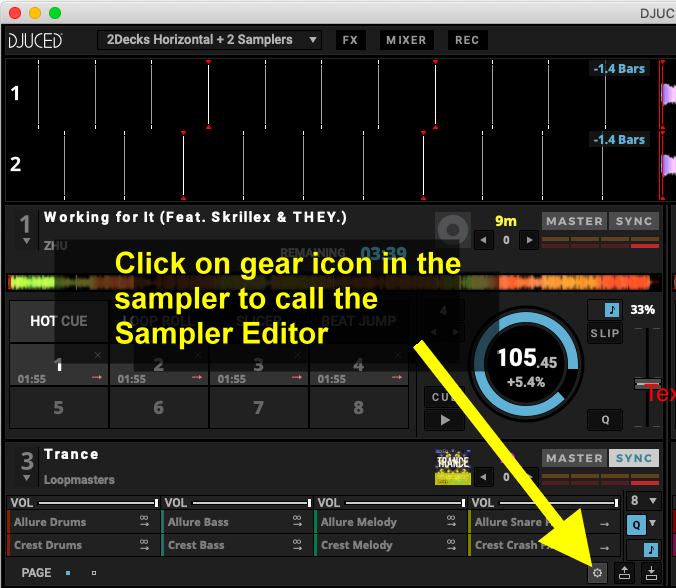
Task: Shift deck 1 key up with right arrow
Action: [529, 240]
